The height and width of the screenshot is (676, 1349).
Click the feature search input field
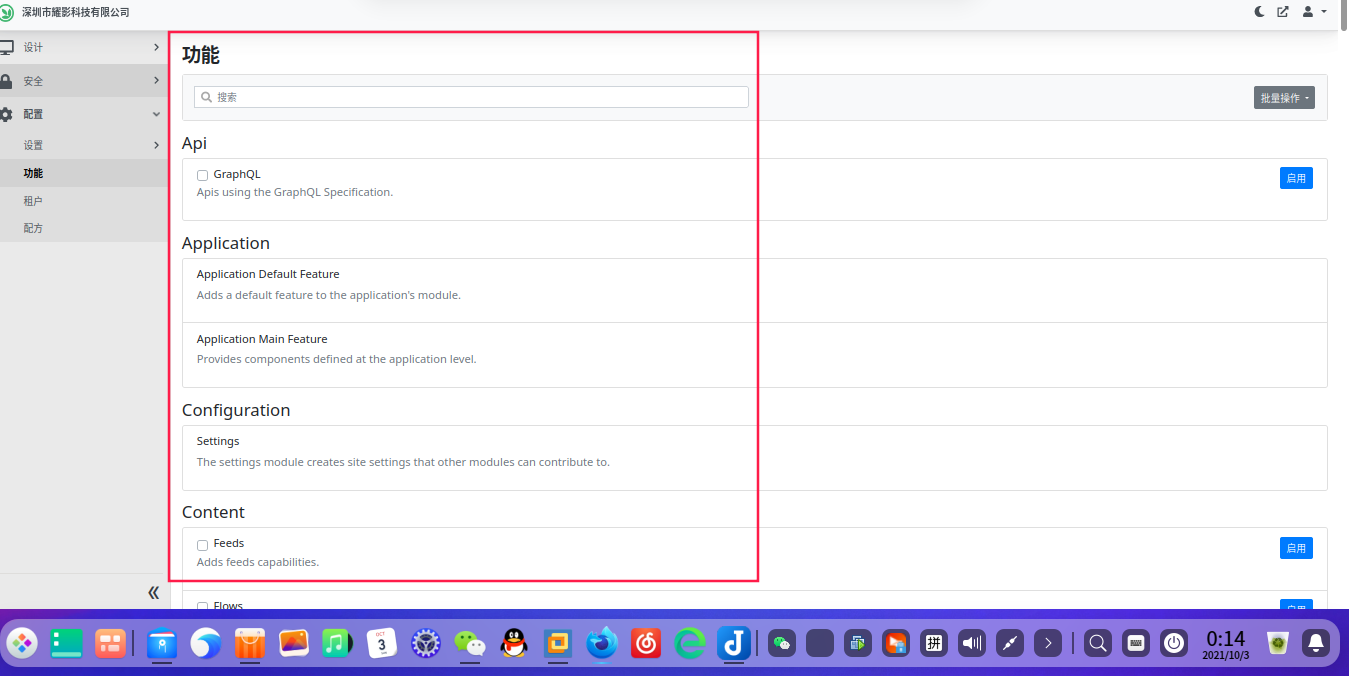(470, 96)
